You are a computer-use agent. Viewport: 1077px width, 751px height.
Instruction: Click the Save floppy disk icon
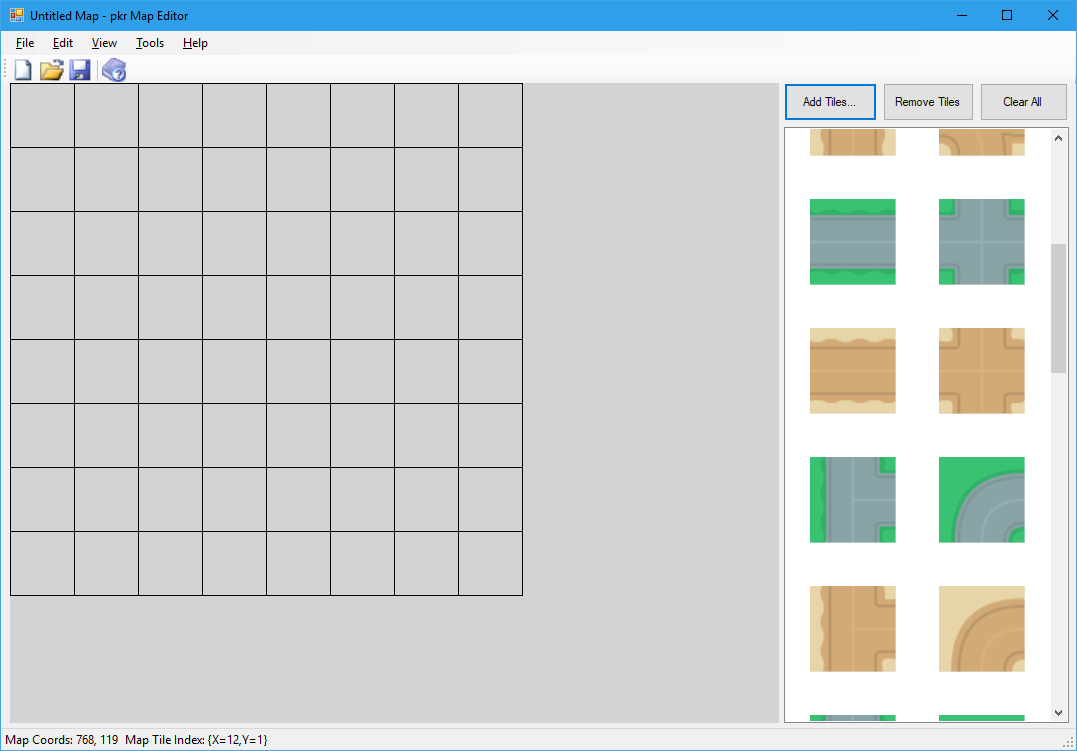click(80, 70)
